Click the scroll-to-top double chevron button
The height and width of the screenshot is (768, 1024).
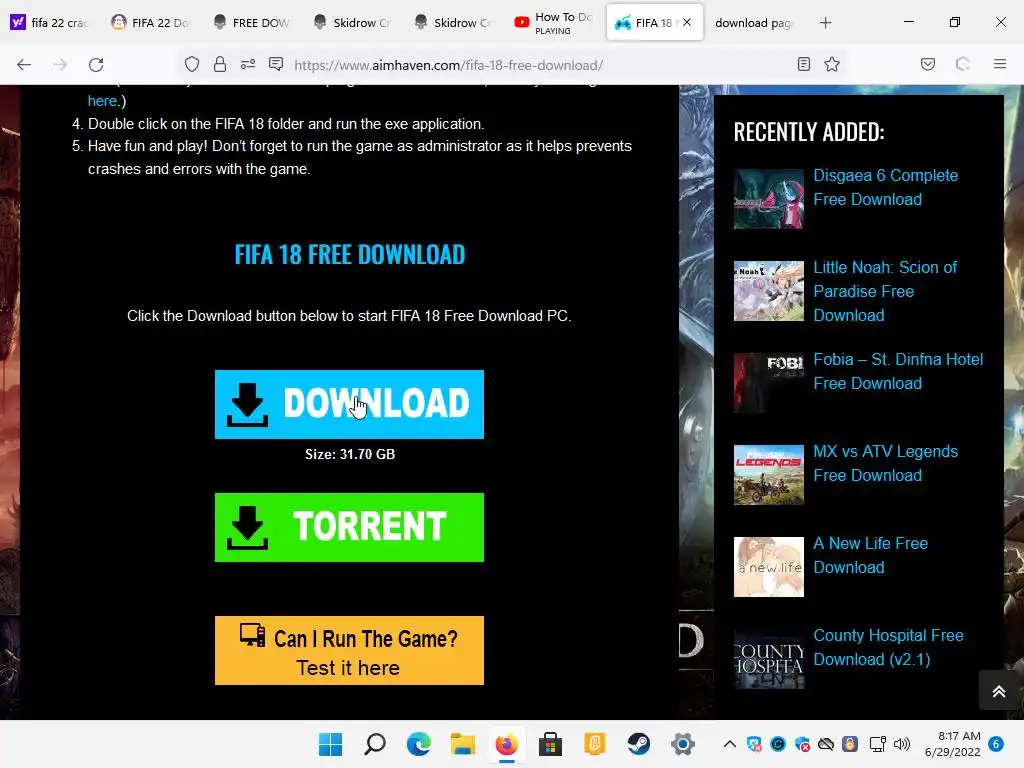[999, 691]
